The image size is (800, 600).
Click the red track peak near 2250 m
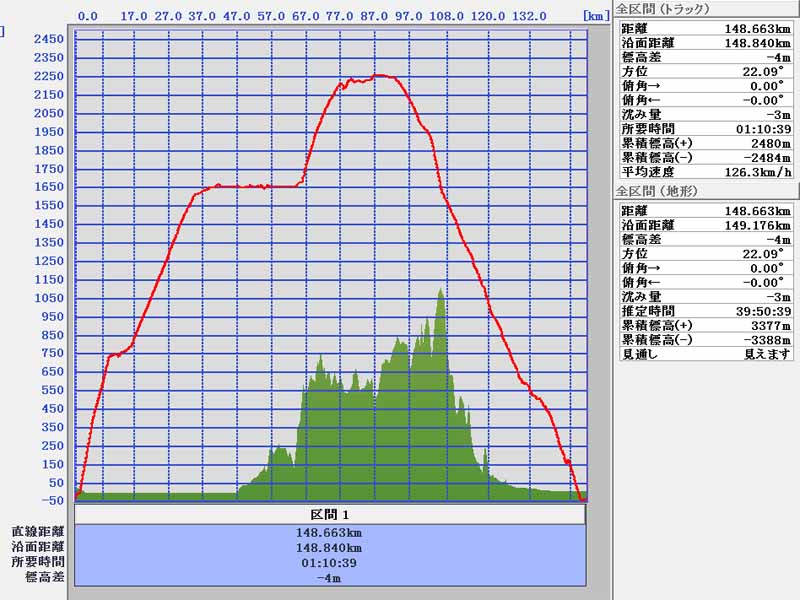point(378,76)
